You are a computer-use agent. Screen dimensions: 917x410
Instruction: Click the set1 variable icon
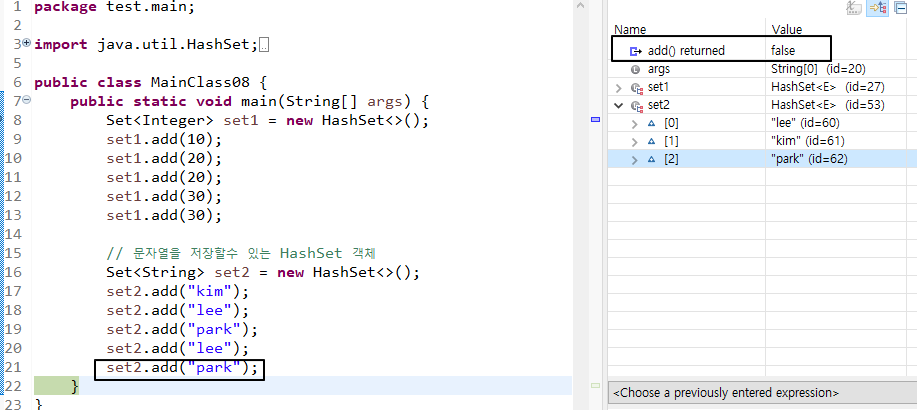pos(636,88)
